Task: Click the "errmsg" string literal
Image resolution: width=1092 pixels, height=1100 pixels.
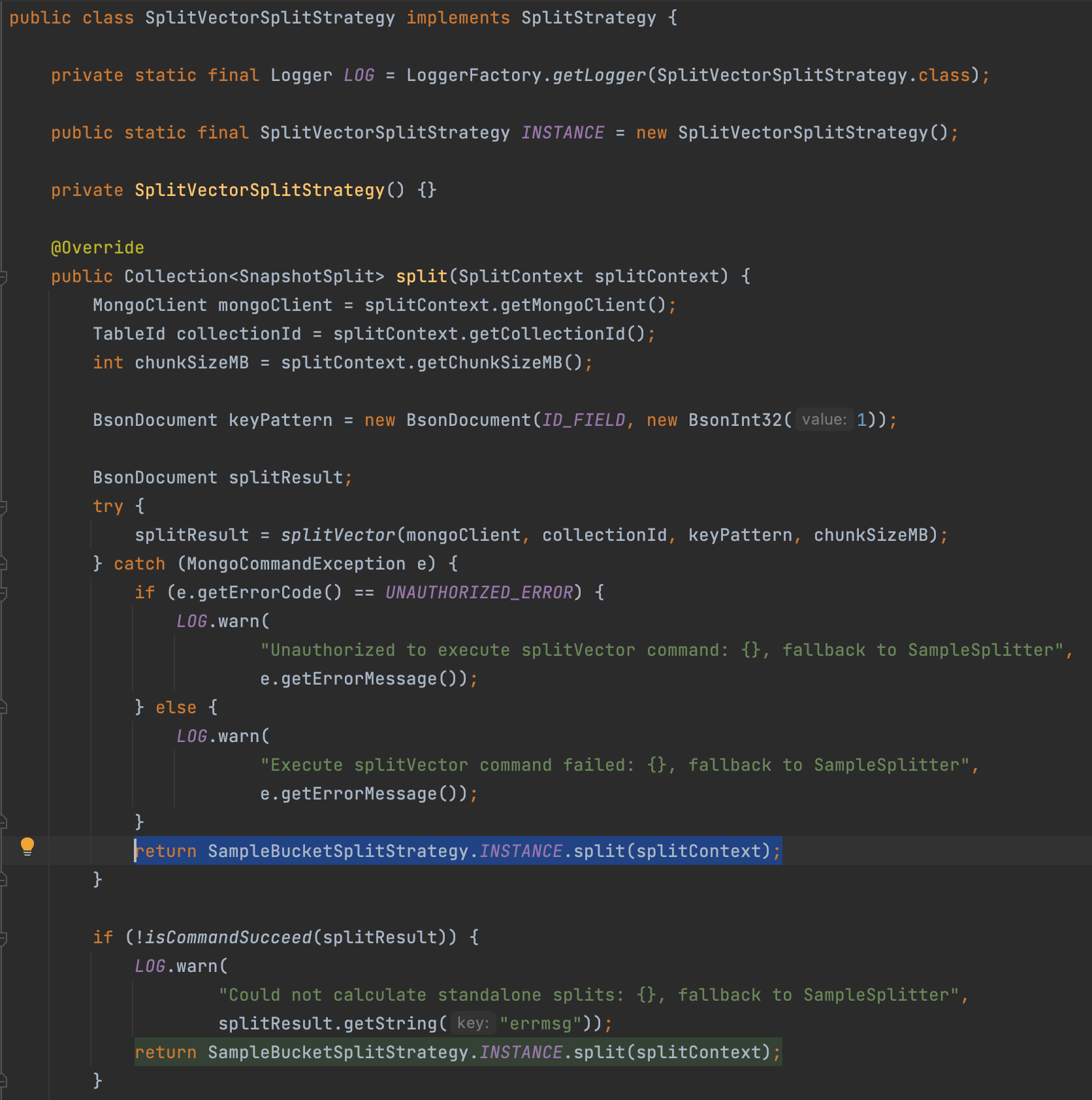Action: 541,1024
